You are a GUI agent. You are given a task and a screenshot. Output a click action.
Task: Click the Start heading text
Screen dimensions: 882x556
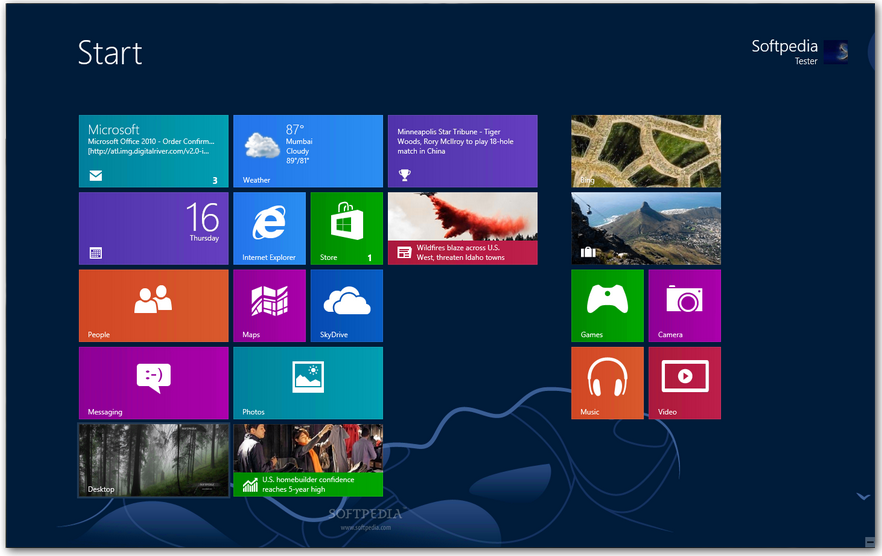(110, 53)
